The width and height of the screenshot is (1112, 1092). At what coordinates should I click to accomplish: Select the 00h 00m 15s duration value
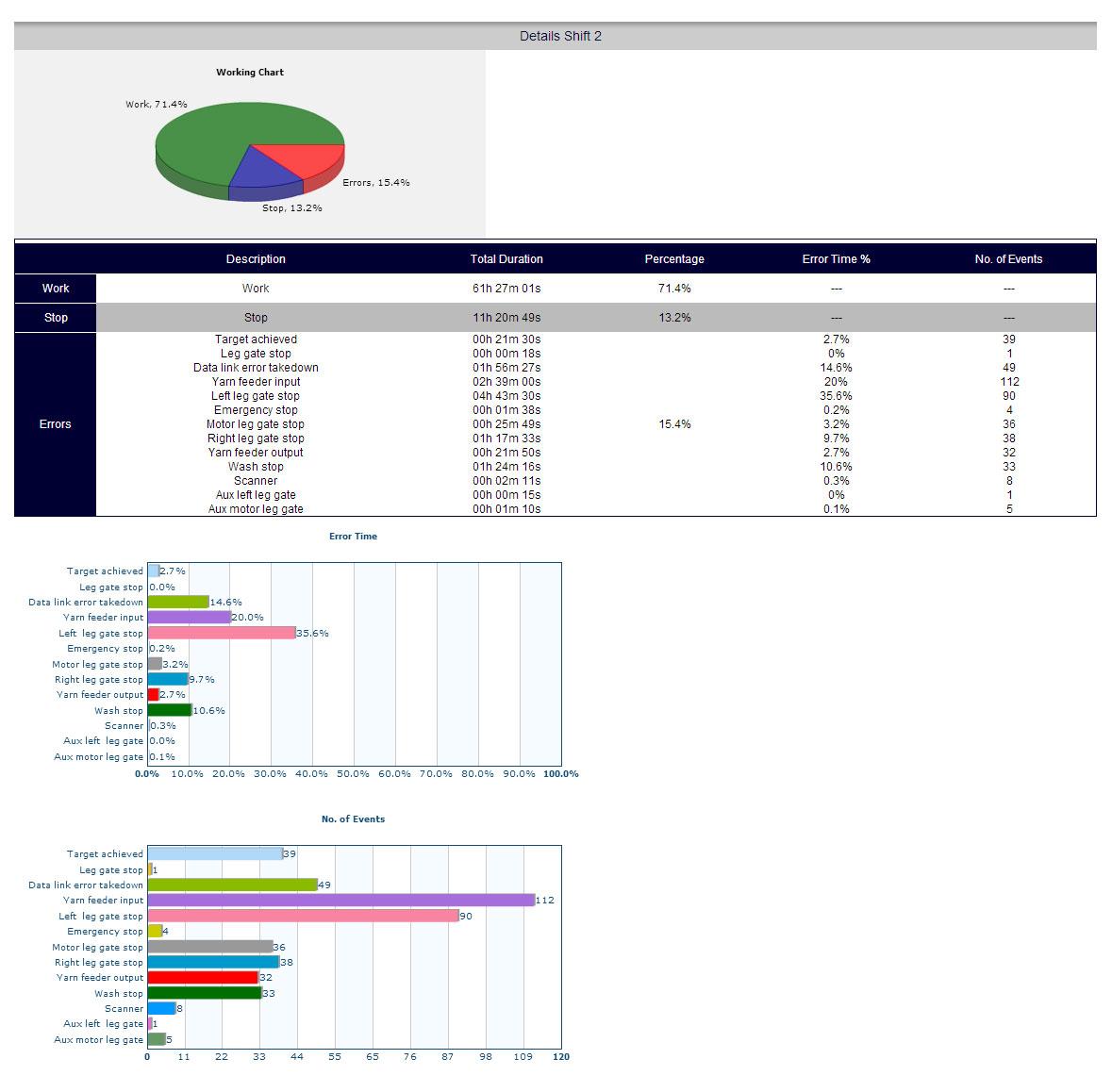pos(506,496)
